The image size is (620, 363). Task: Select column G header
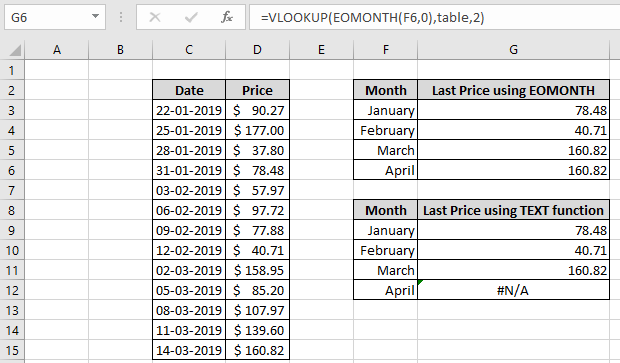pyautogui.click(x=513, y=50)
